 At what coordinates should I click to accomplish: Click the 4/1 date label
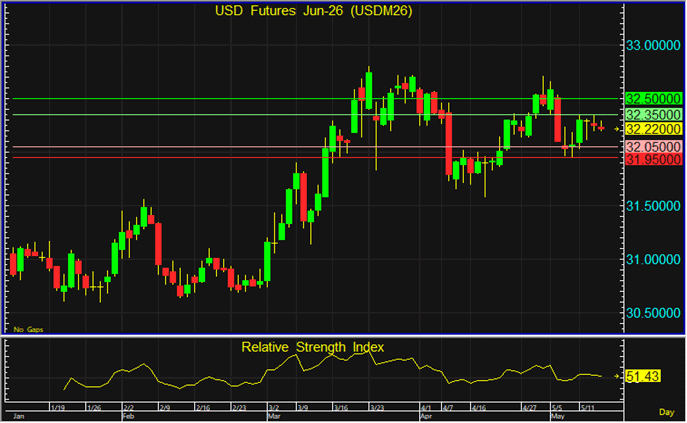pos(426,408)
